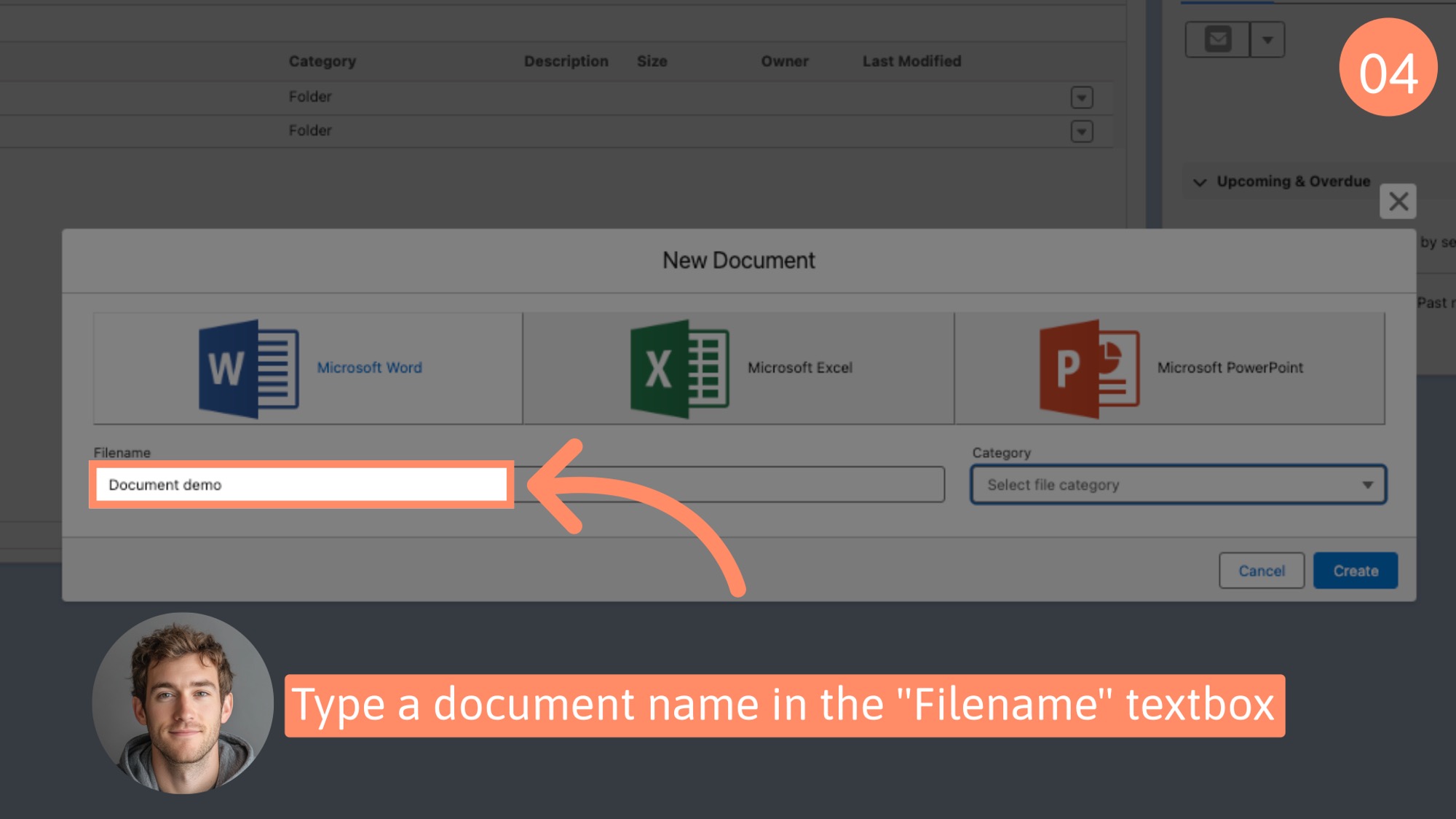Select the Microsoft Excel document type
This screenshot has height=819, width=1456.
[738, 368]
